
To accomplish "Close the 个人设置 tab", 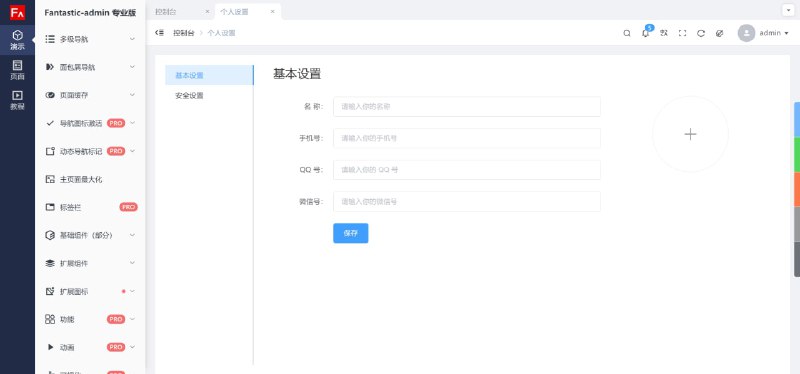I will click(x=272, y=11).
